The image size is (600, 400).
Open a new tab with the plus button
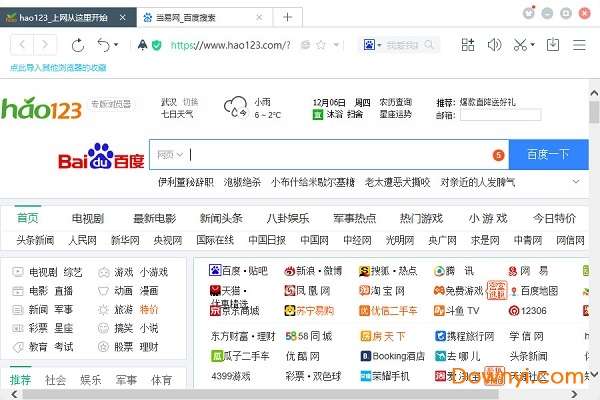click(x=287, y=17)
